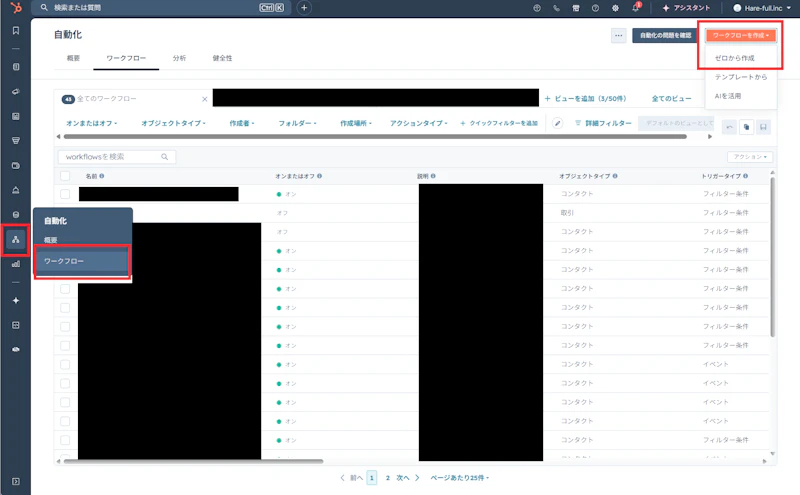Toggle the select-all checkbox in header

(x=65, y=176)
